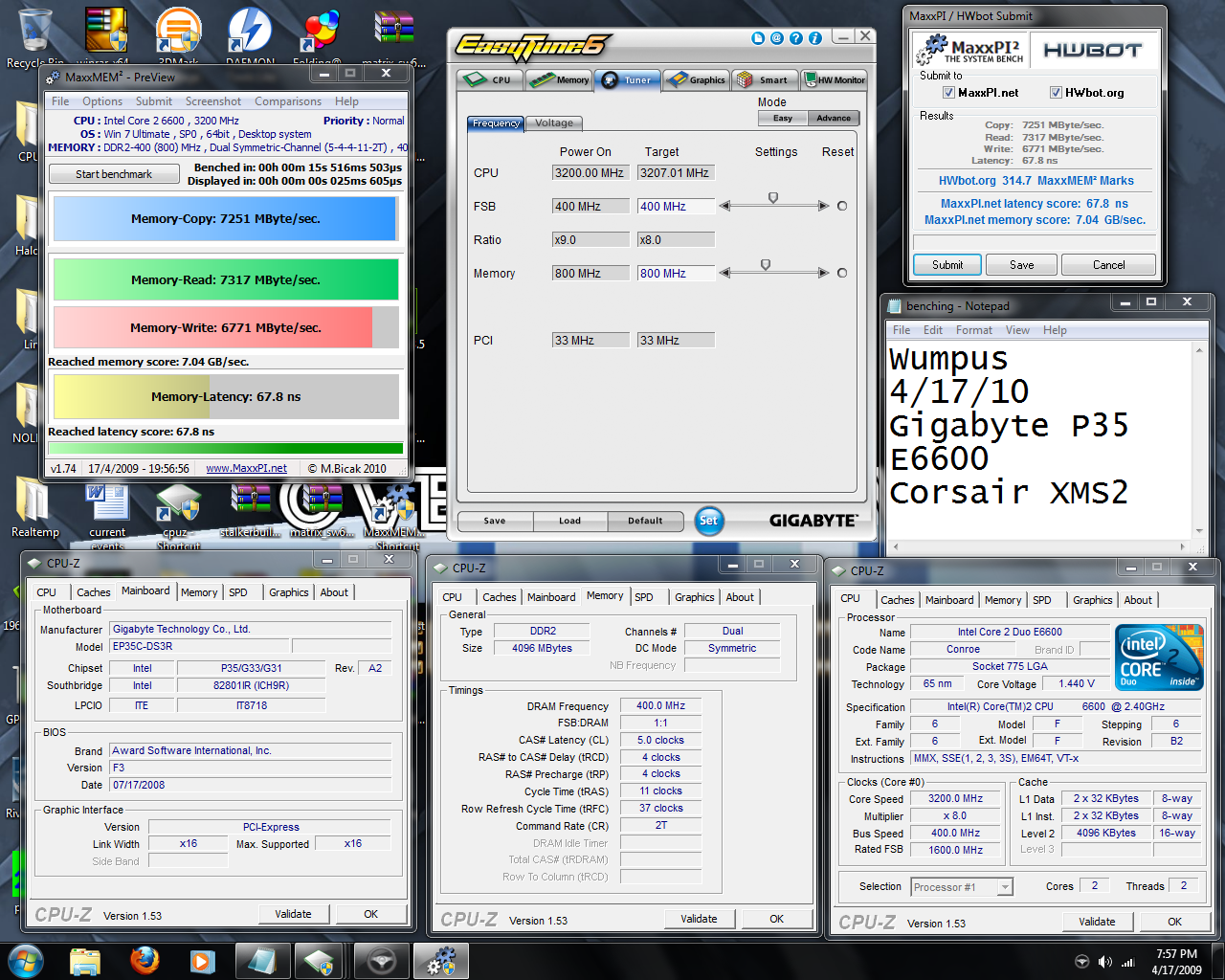Image resolution: width=1225 pixels, height=980 pixels.
Task: Select the Memory Reset radio button
Action: click(x=842, y=273)
